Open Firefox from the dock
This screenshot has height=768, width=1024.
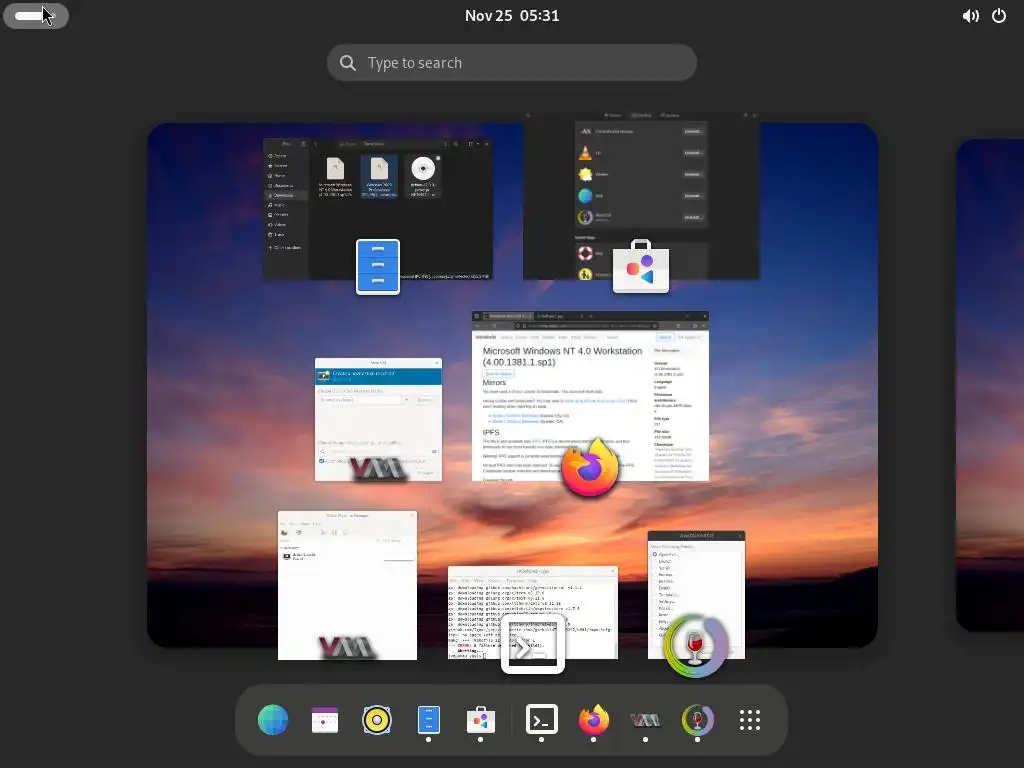[x=593, y=720]
